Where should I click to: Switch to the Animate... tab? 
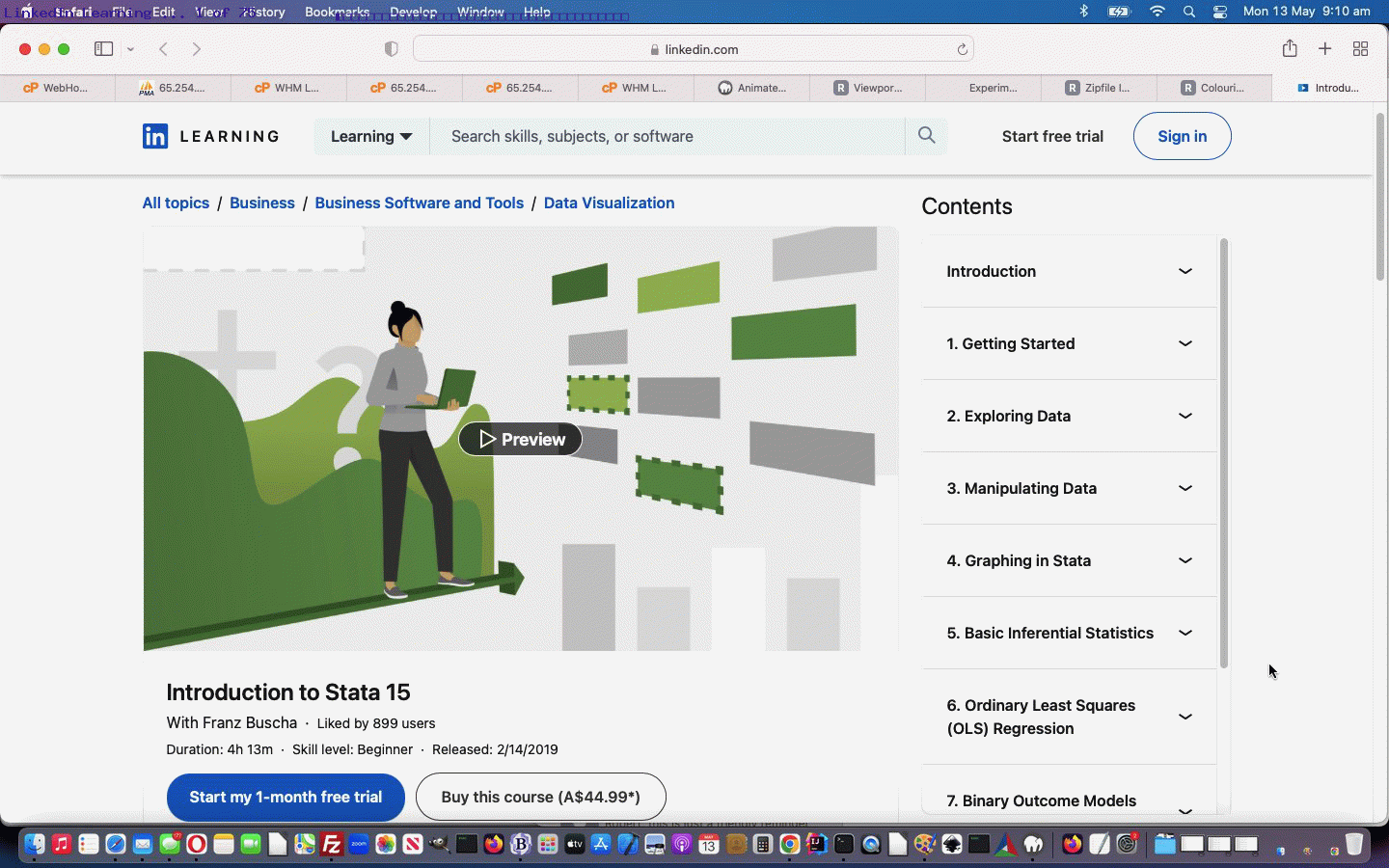tap(752, 88)
